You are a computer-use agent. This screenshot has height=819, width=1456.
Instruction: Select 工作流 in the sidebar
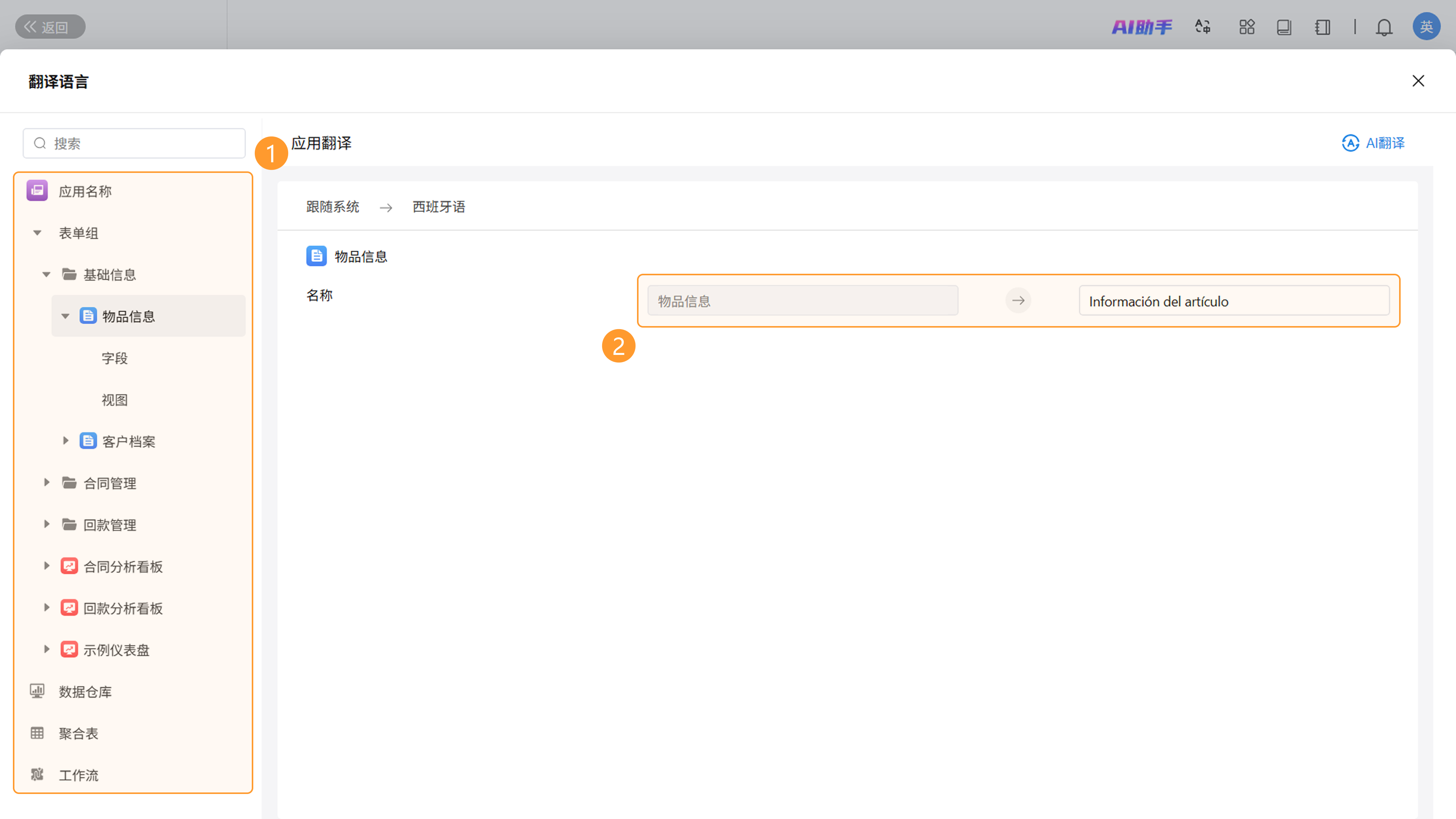point(78,775)
